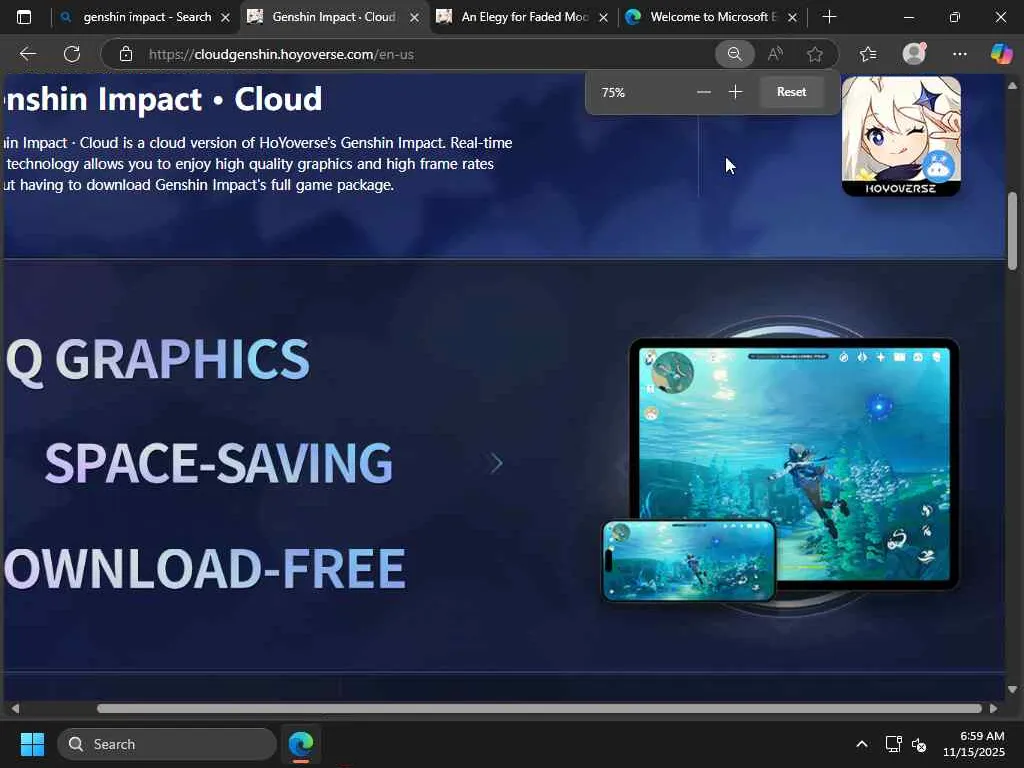Screen dimensions: 1024x768
Task: Open the clock showing 6:59 AM
Action: click(974, 744)
